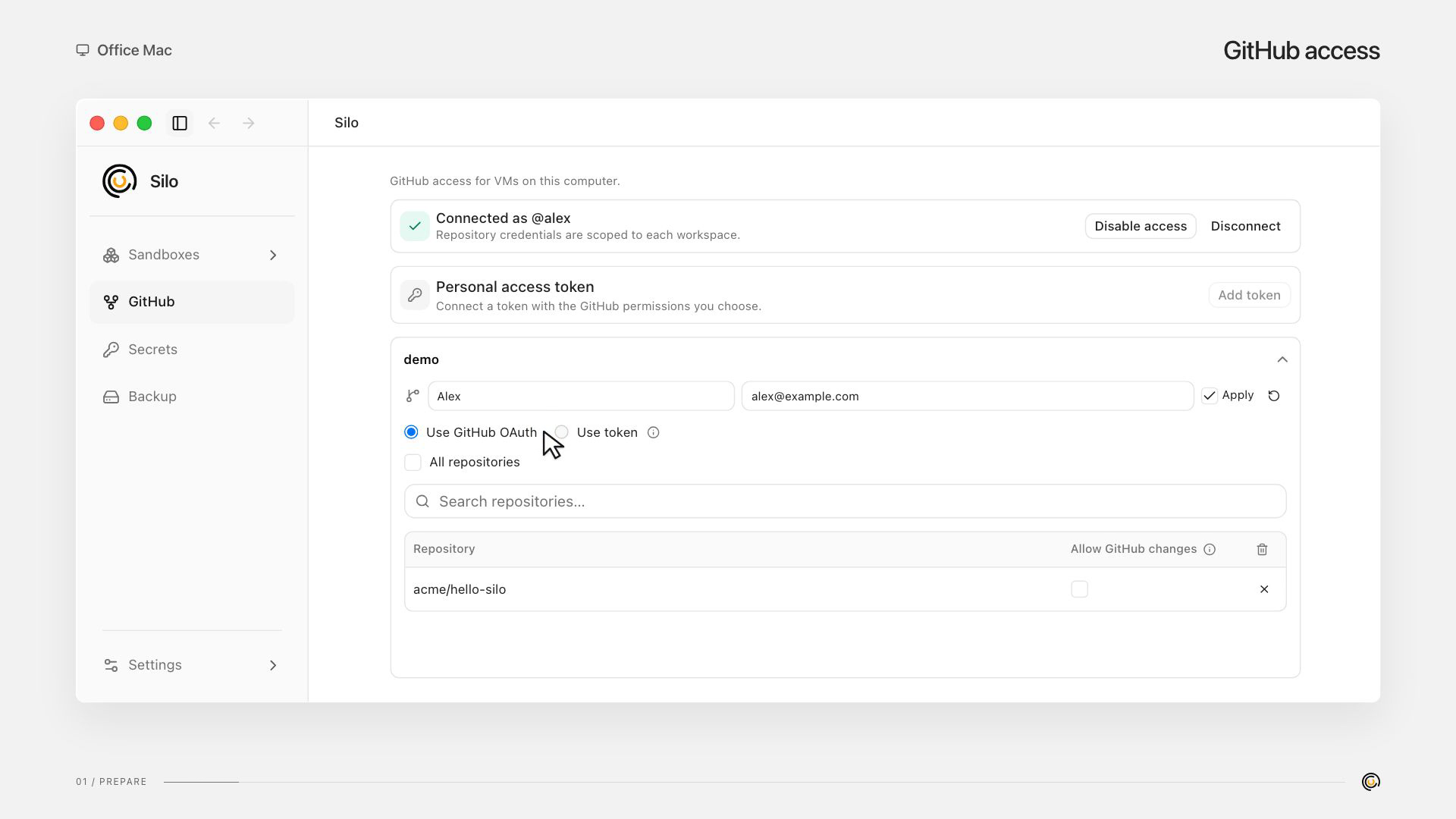Click the demo workspace title

pos(421,359)
